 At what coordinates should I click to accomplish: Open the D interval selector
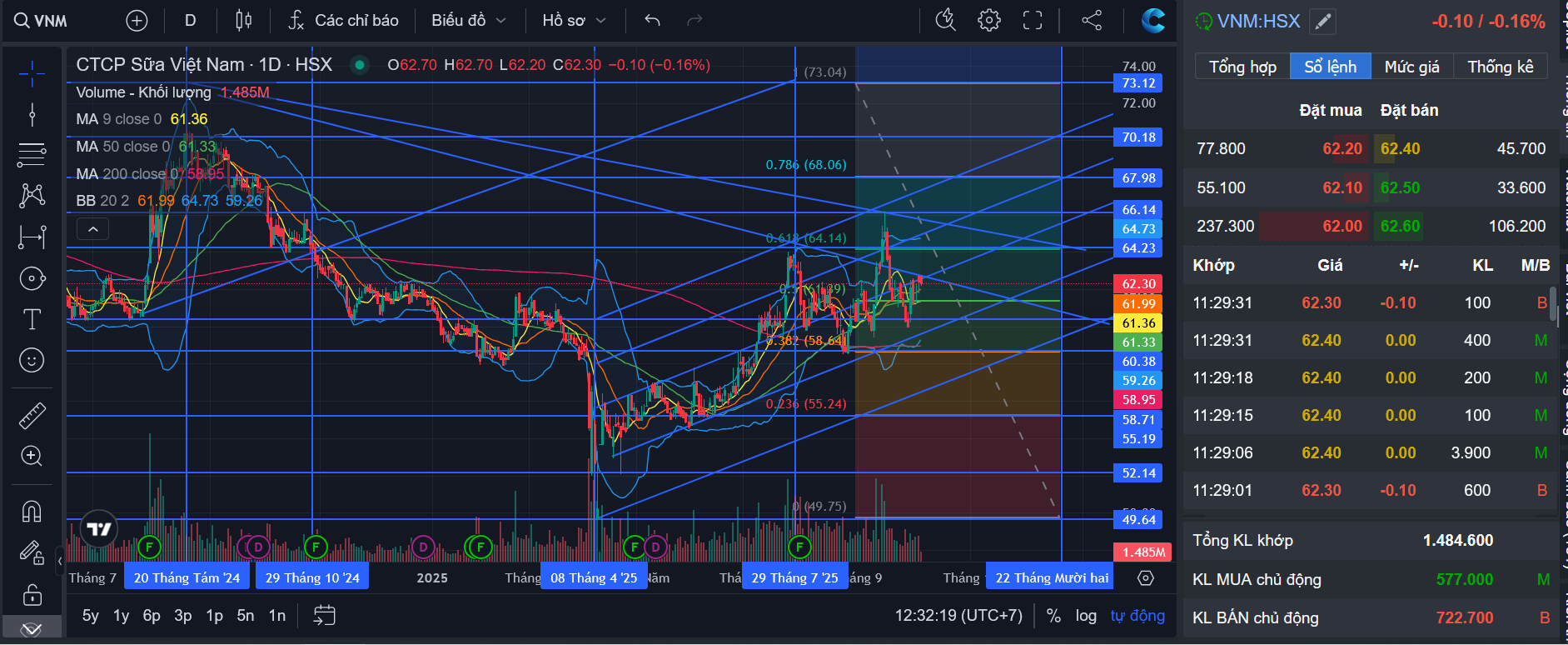pyautogui.click(x=191, y=20)
